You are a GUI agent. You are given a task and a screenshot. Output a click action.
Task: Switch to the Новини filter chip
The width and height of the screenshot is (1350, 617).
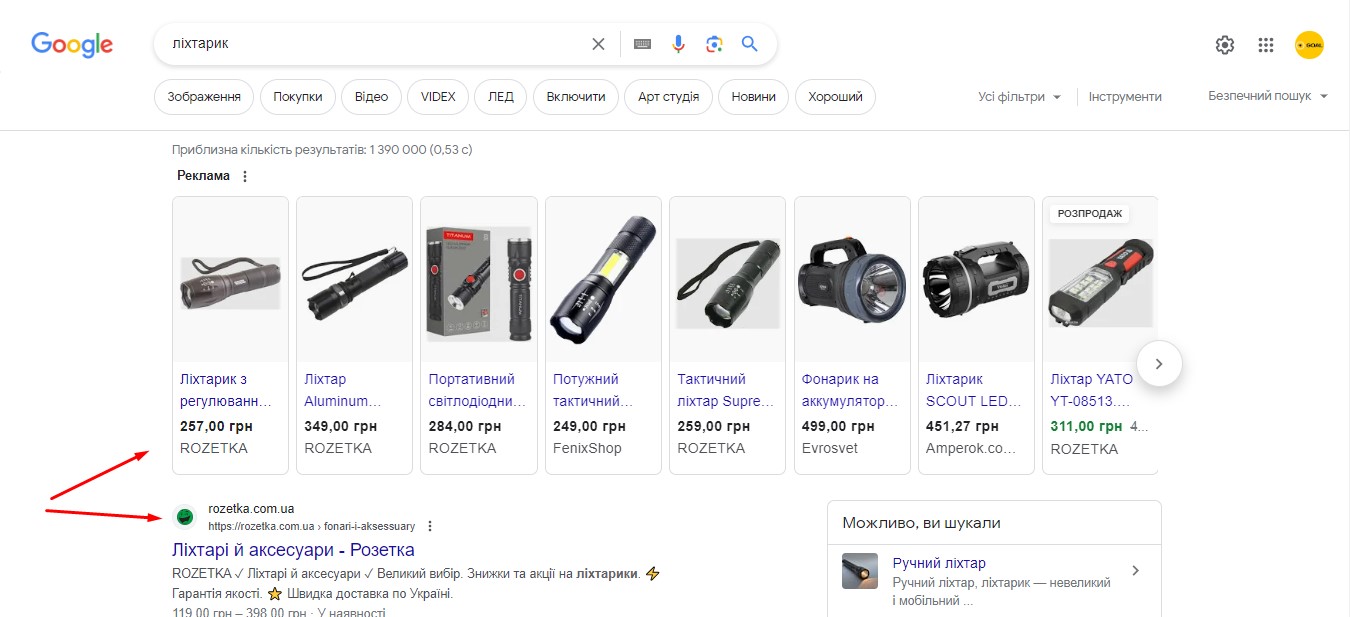[753, 97]
